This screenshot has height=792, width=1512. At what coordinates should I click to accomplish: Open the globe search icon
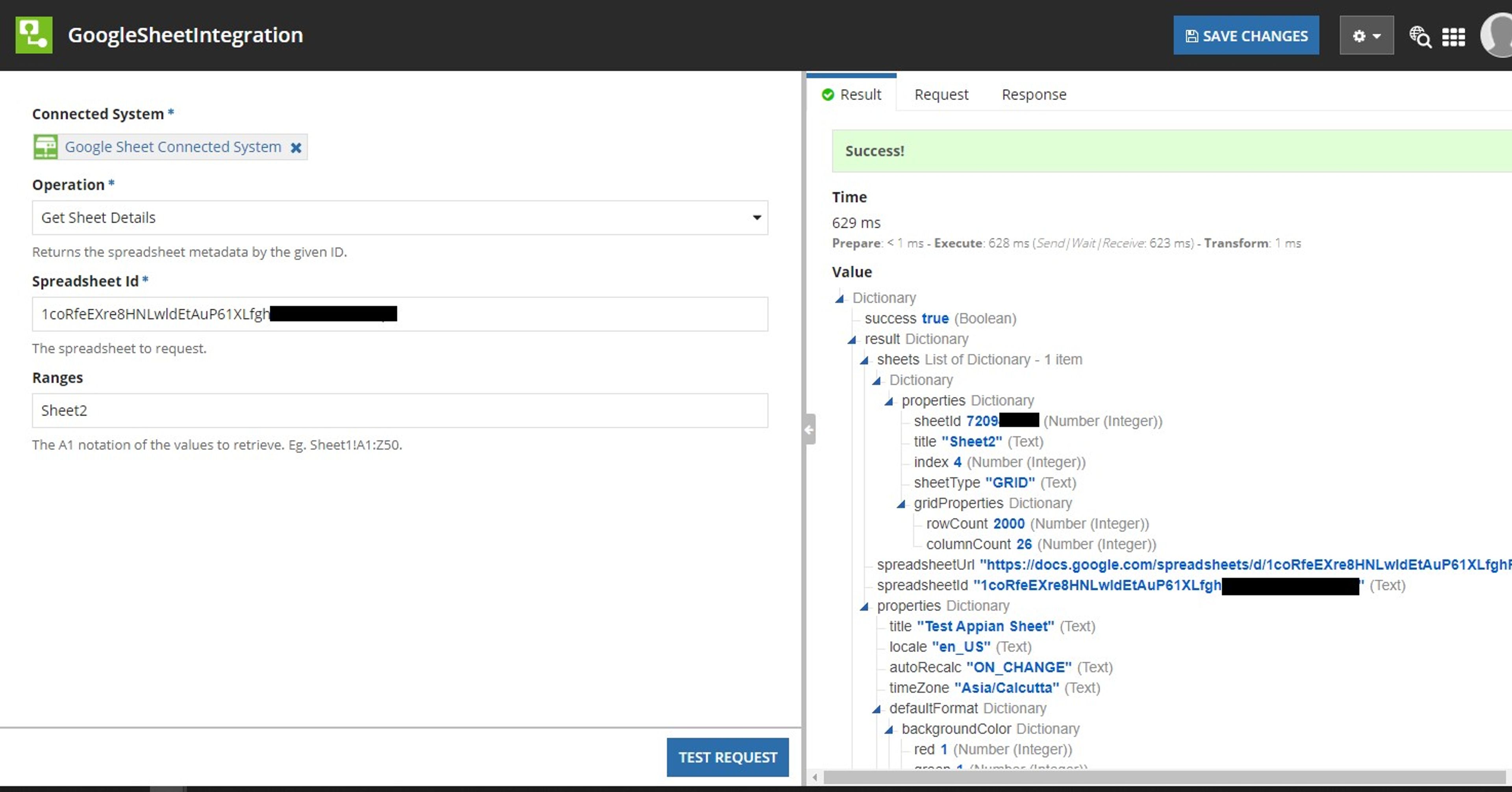click(x=1420, y=36)
